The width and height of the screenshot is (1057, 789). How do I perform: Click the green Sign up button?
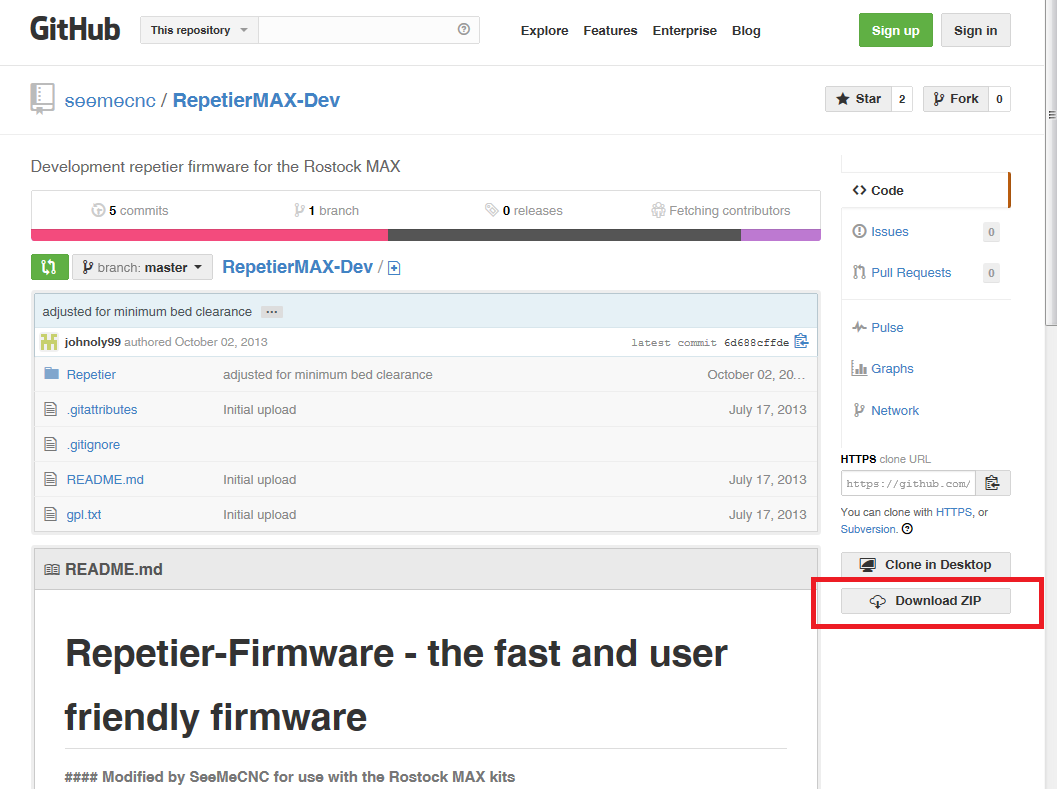pyautogui.click(x=895, y=30)
